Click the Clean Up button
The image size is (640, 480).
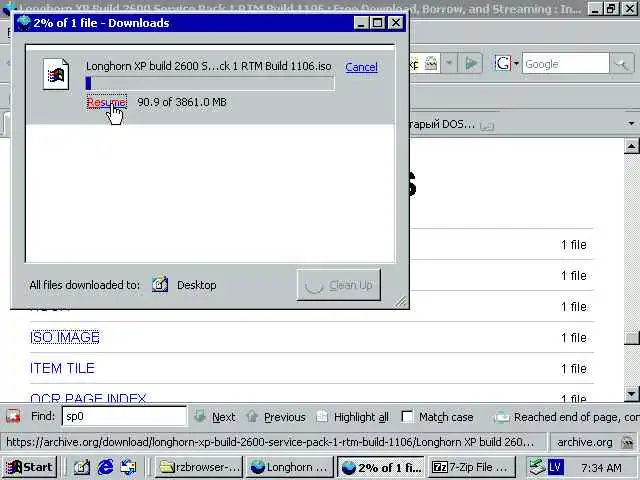point(339,285)
